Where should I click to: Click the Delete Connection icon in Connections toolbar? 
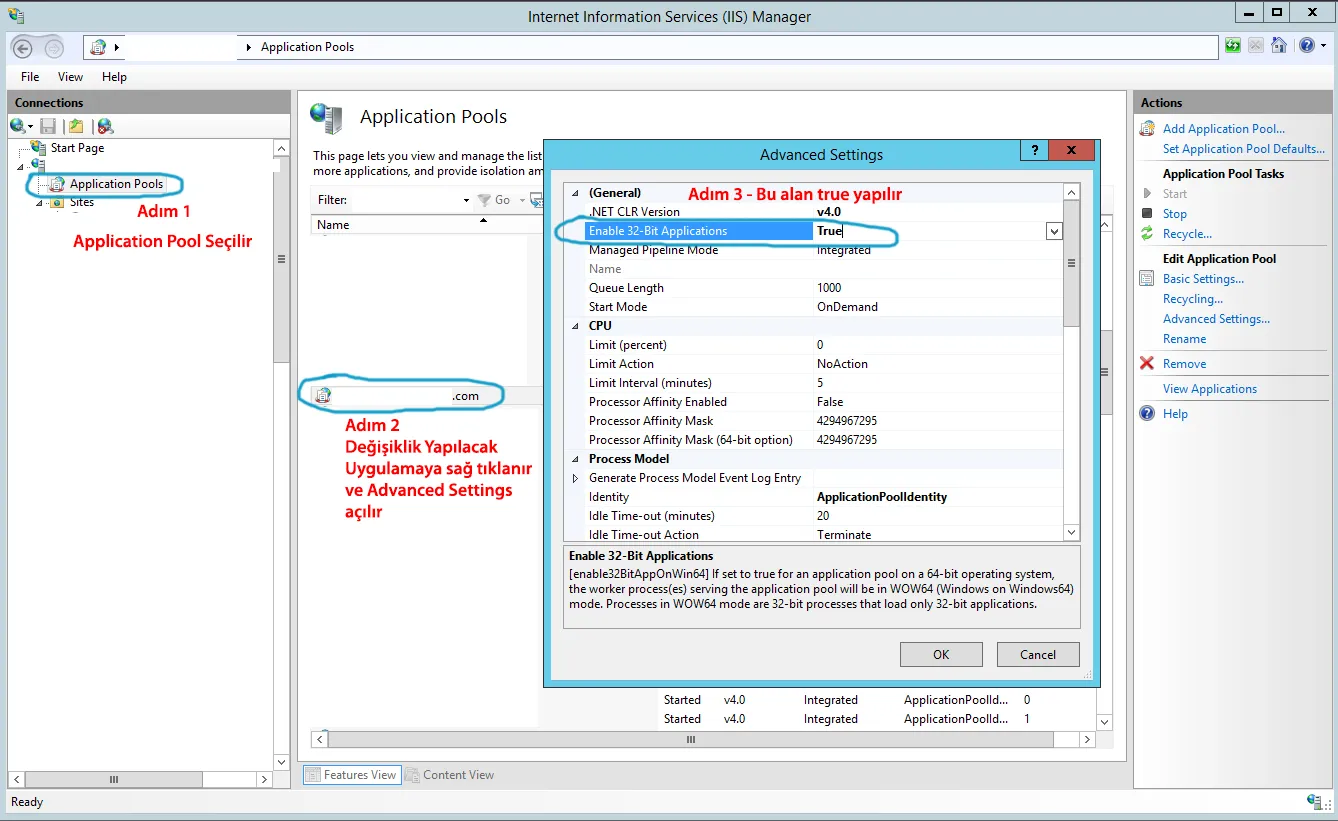[x=105, y=126]
